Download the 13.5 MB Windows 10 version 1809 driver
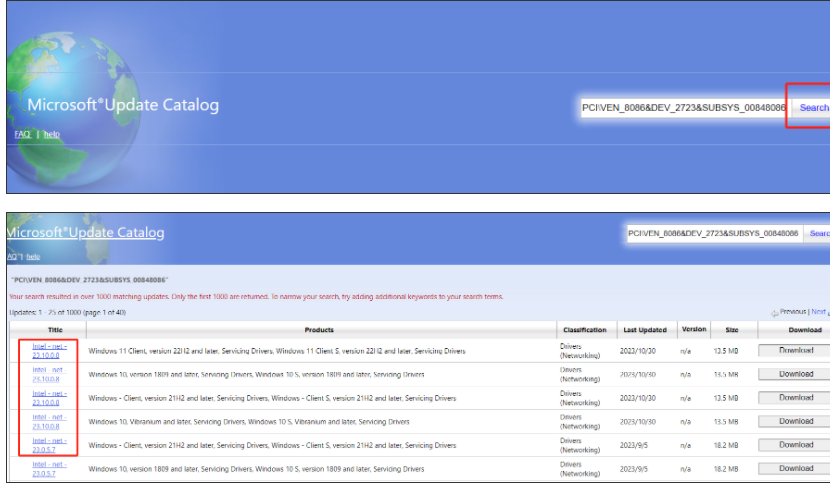 click(796, 374)
